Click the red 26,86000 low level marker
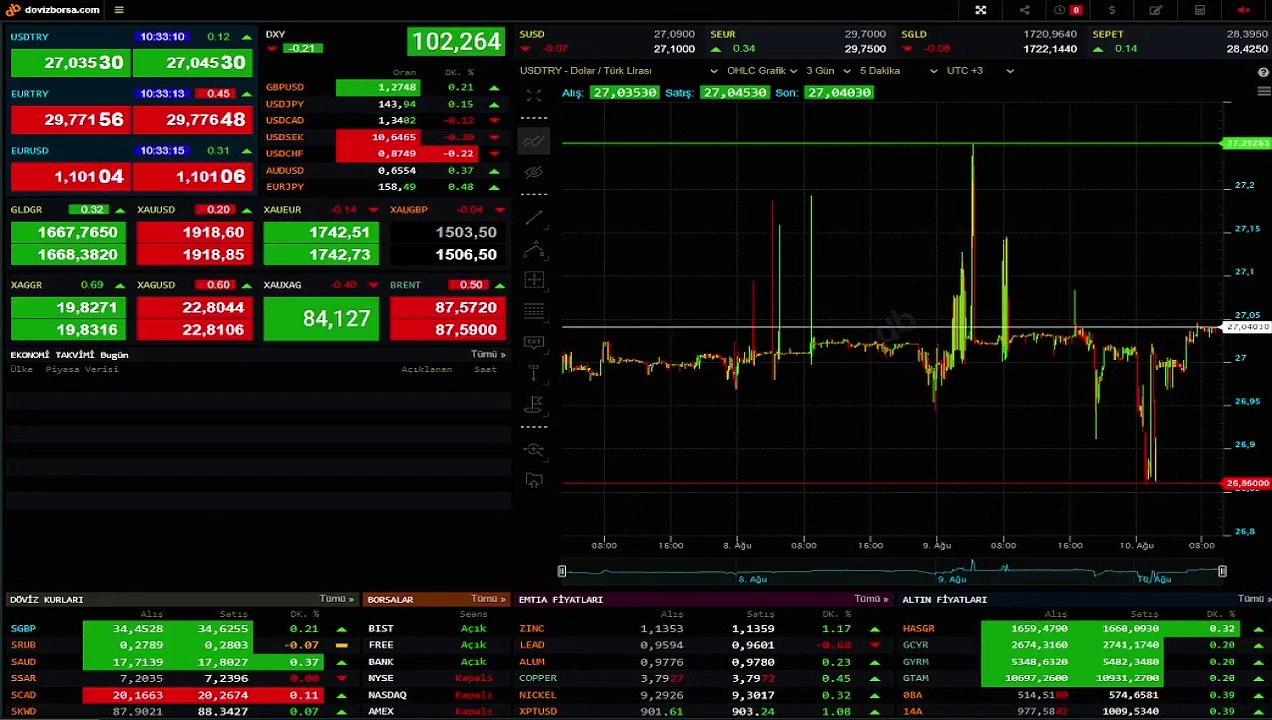Viewport: 1272px width, 720px height. click(x=1247, y=483)
